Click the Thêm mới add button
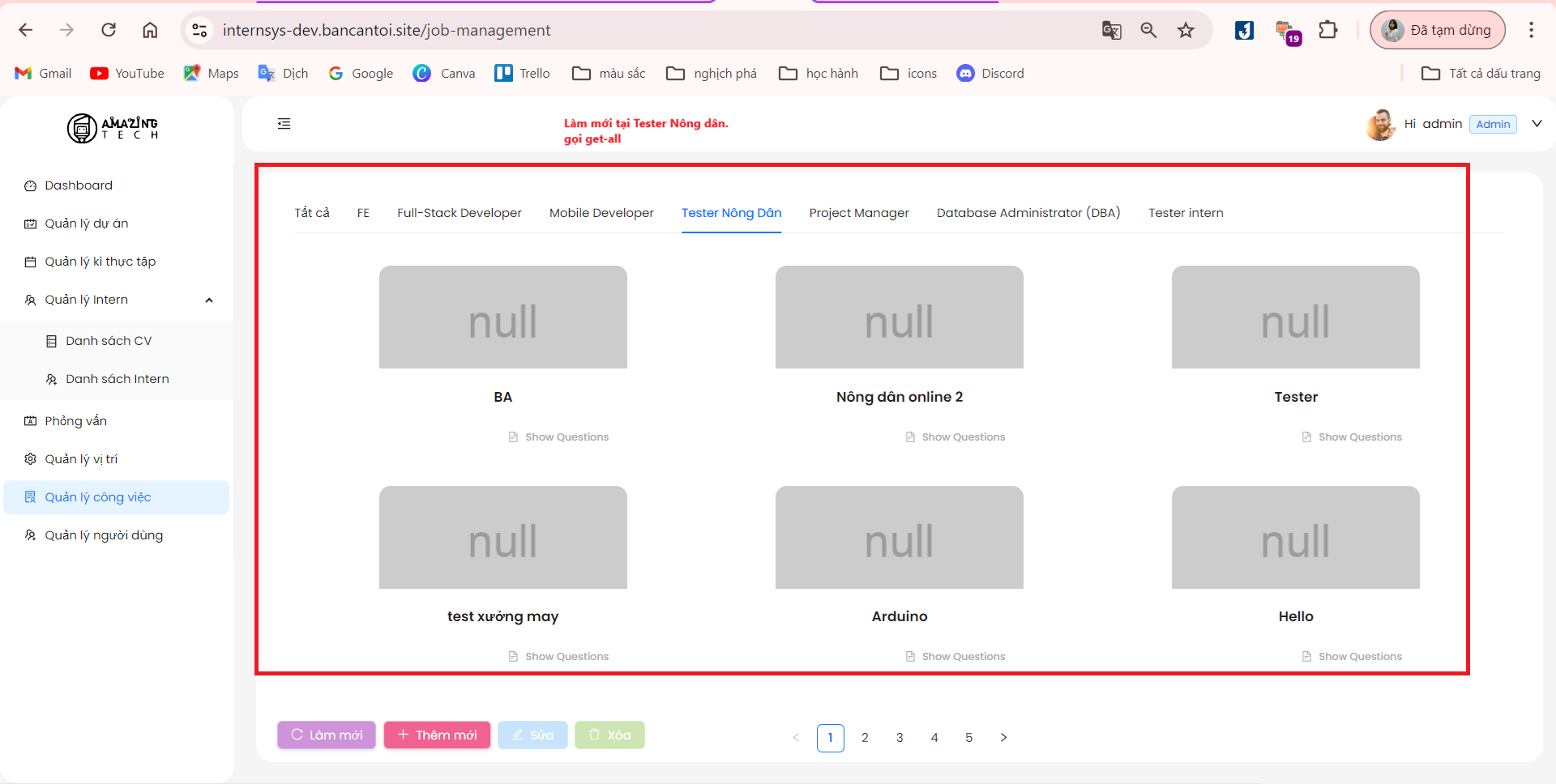1556x784 pixels. (x=437, y=735)
